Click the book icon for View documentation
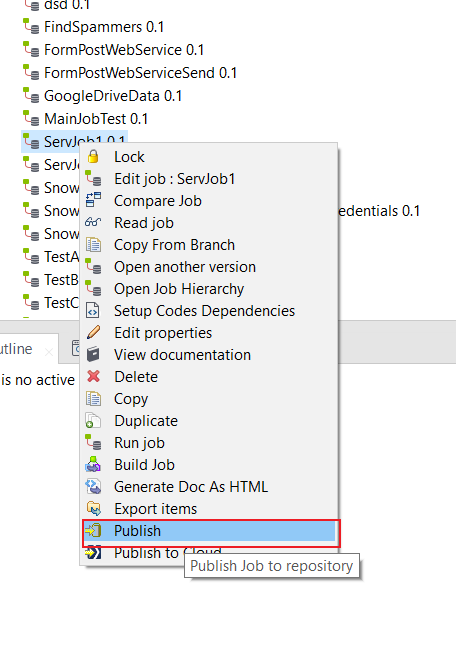Screen dimensions: 456x659 pos(93,354)
